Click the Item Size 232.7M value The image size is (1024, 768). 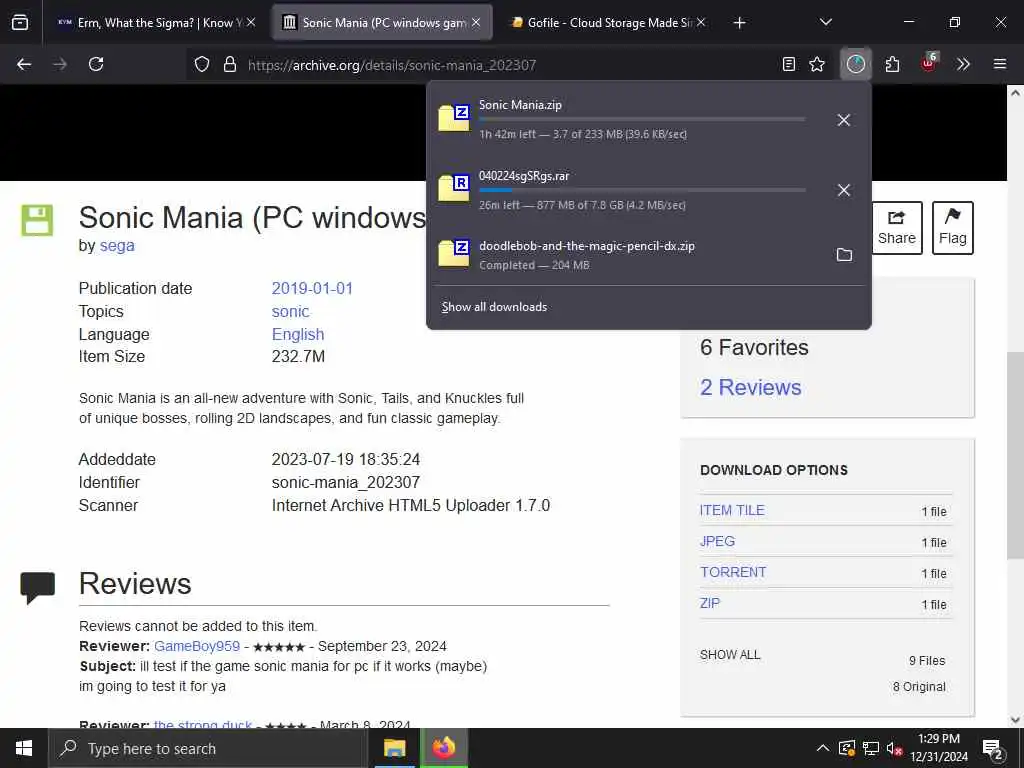[298, 357]
